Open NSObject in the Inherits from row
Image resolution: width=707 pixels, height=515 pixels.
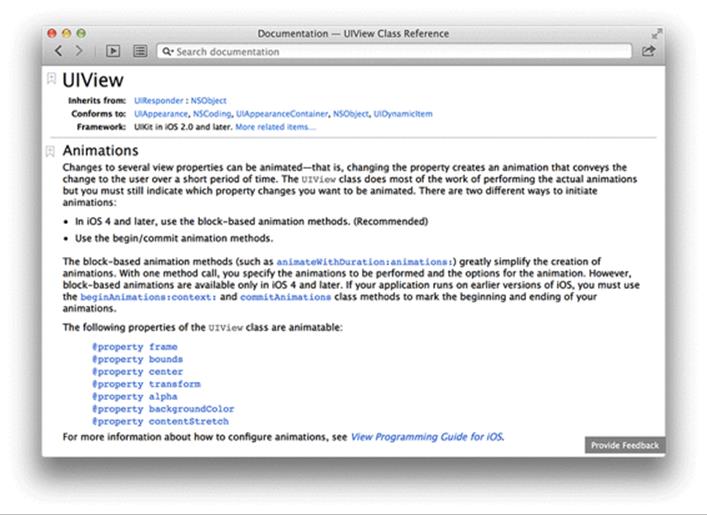click(x=208, y=101)
